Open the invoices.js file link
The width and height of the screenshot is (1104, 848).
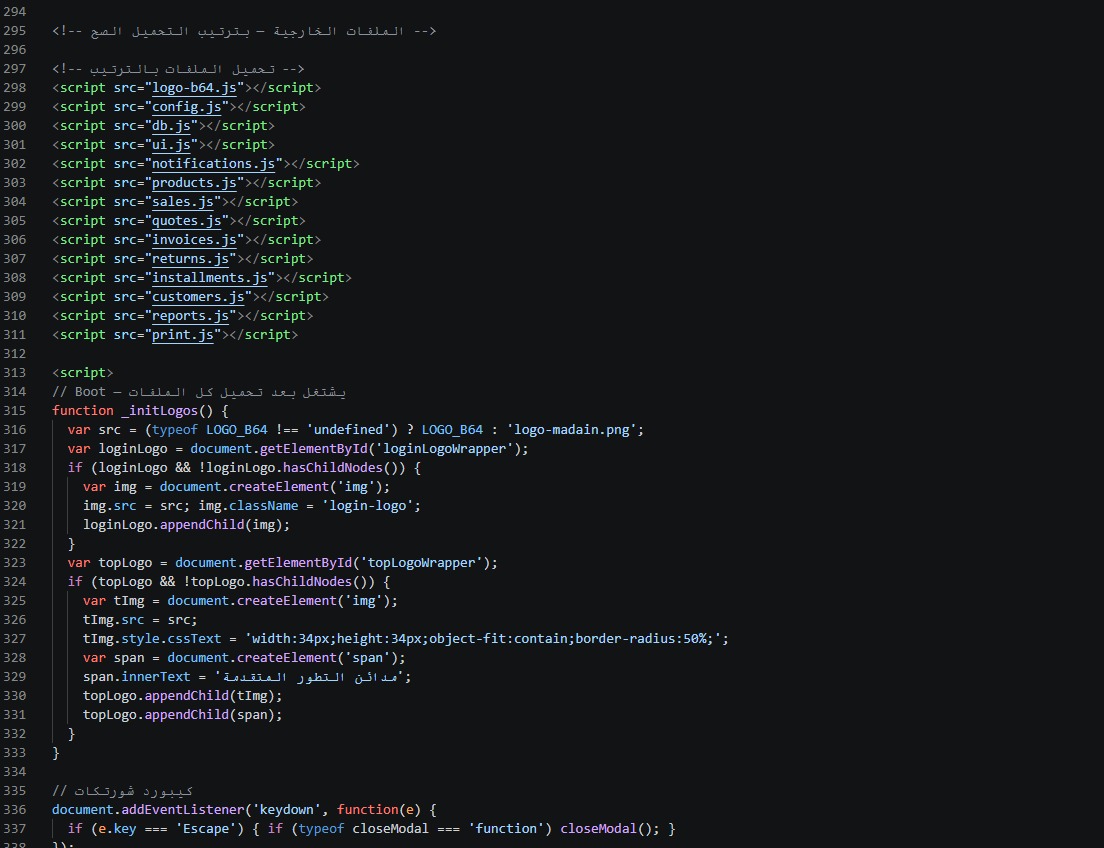[x=194, y=240]
